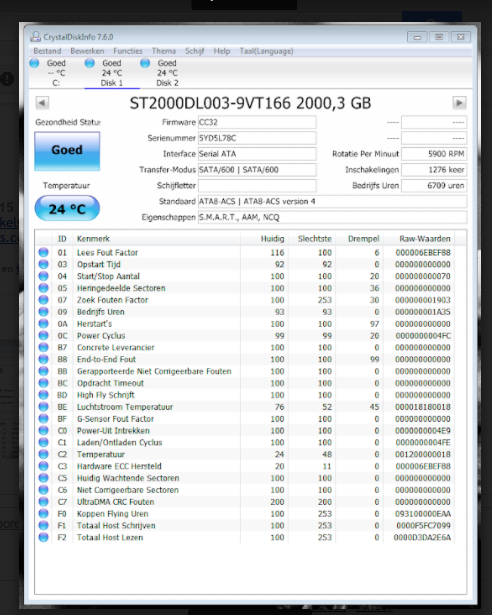Go to next disk with right arrow
This screenshot has height=615, width=492.
pyautogui.click(x=459, y=103)
